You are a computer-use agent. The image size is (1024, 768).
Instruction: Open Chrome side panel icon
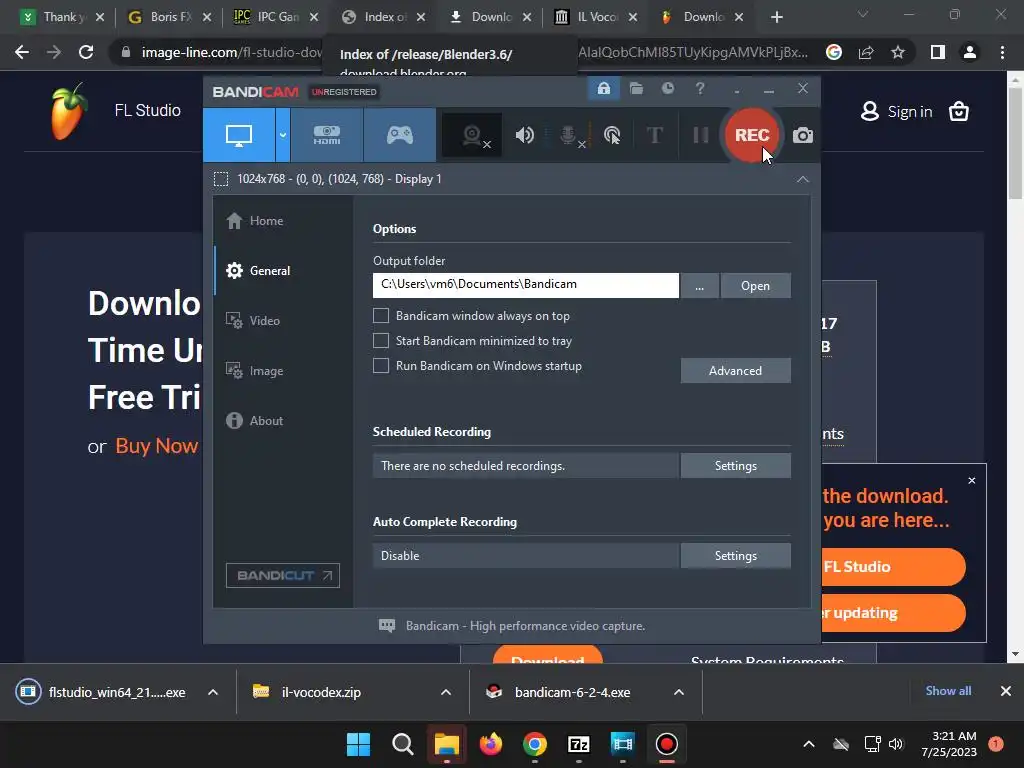(x=938, y=52)
